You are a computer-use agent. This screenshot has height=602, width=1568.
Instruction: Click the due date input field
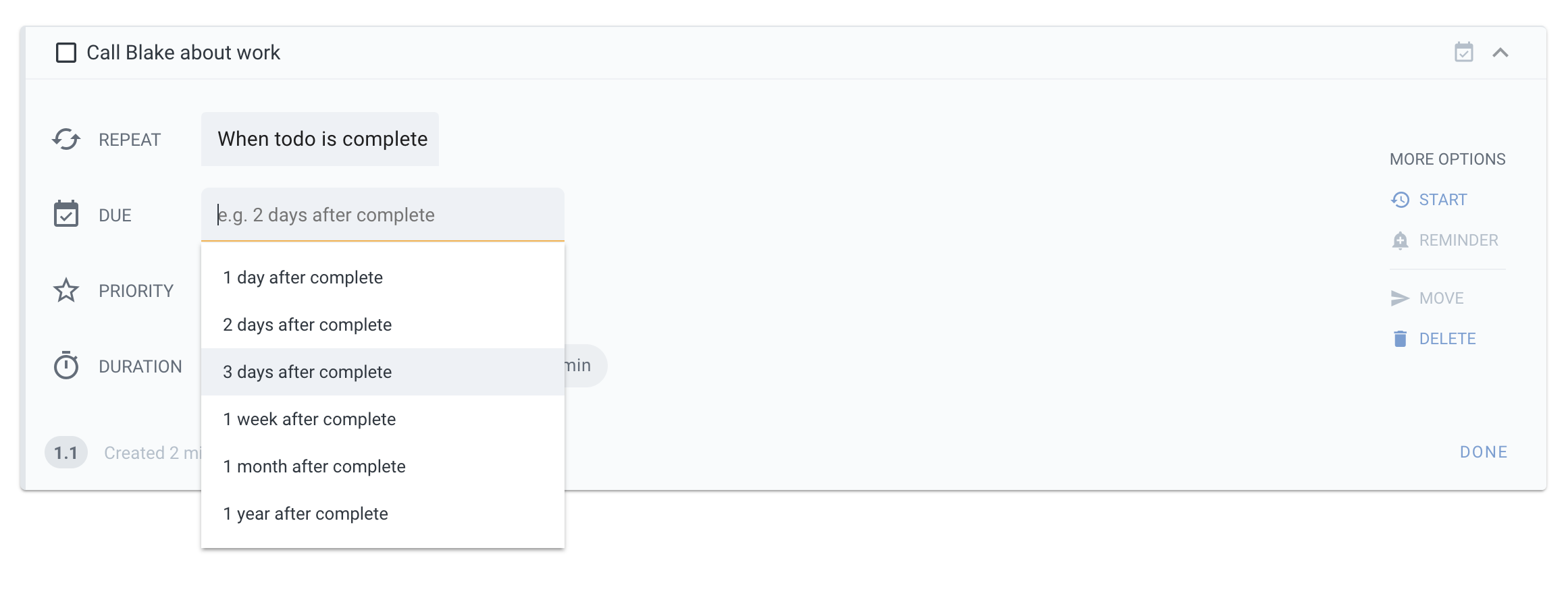(382, 215)
